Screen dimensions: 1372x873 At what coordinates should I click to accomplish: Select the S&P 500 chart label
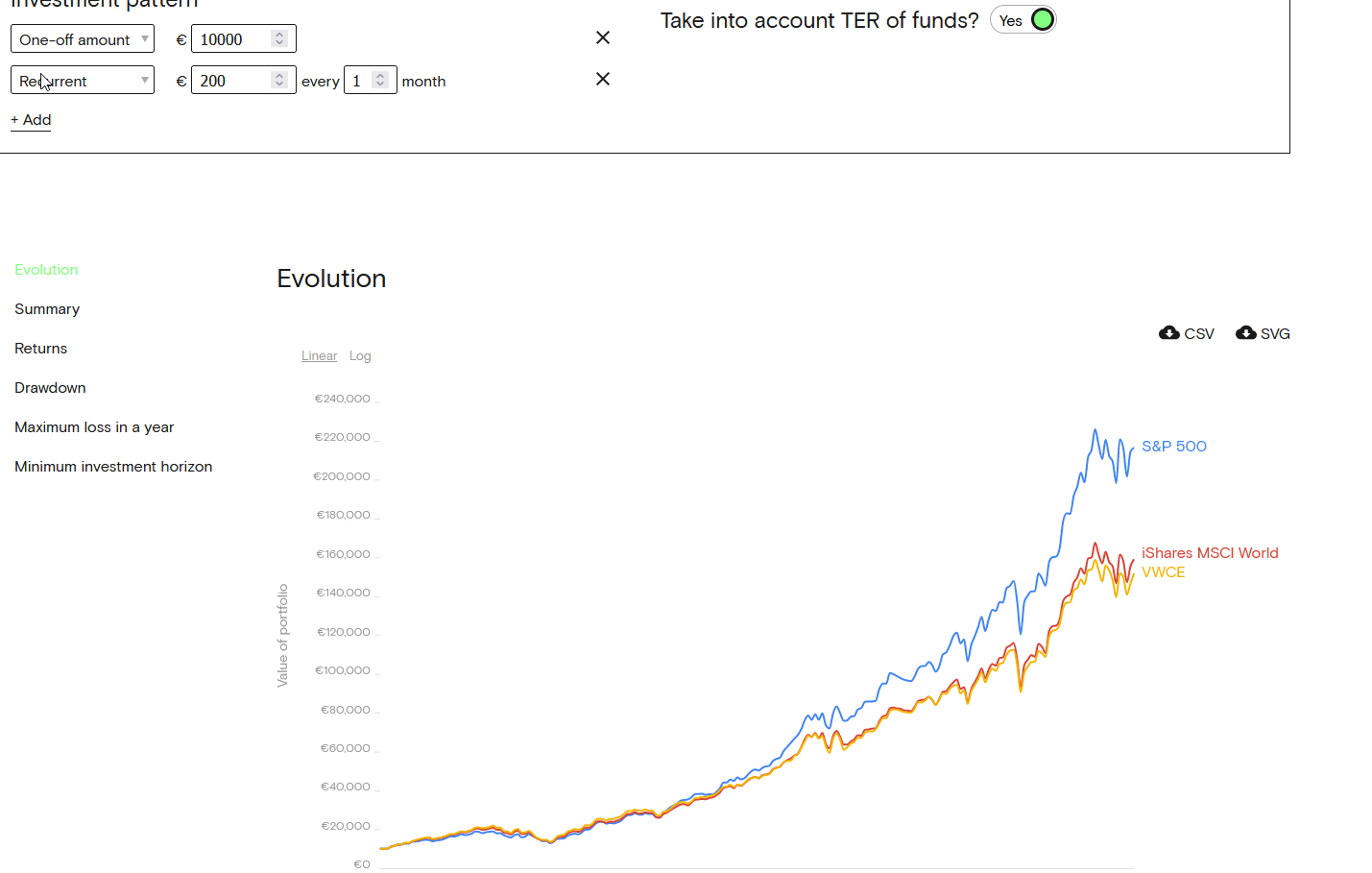coord(1173,447)
